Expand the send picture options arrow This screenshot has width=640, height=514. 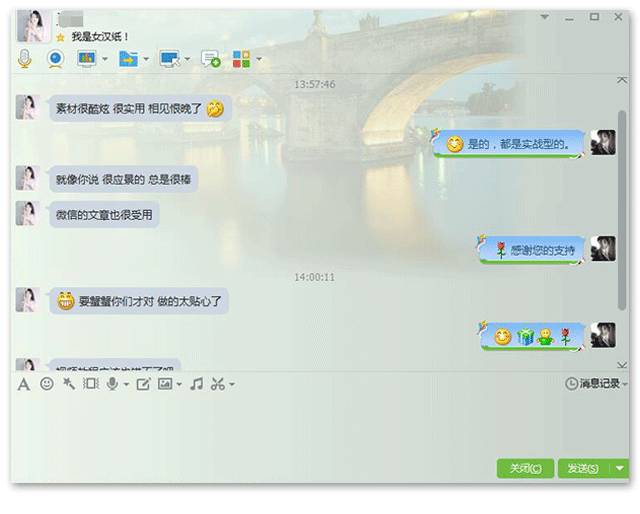point(179,384)
